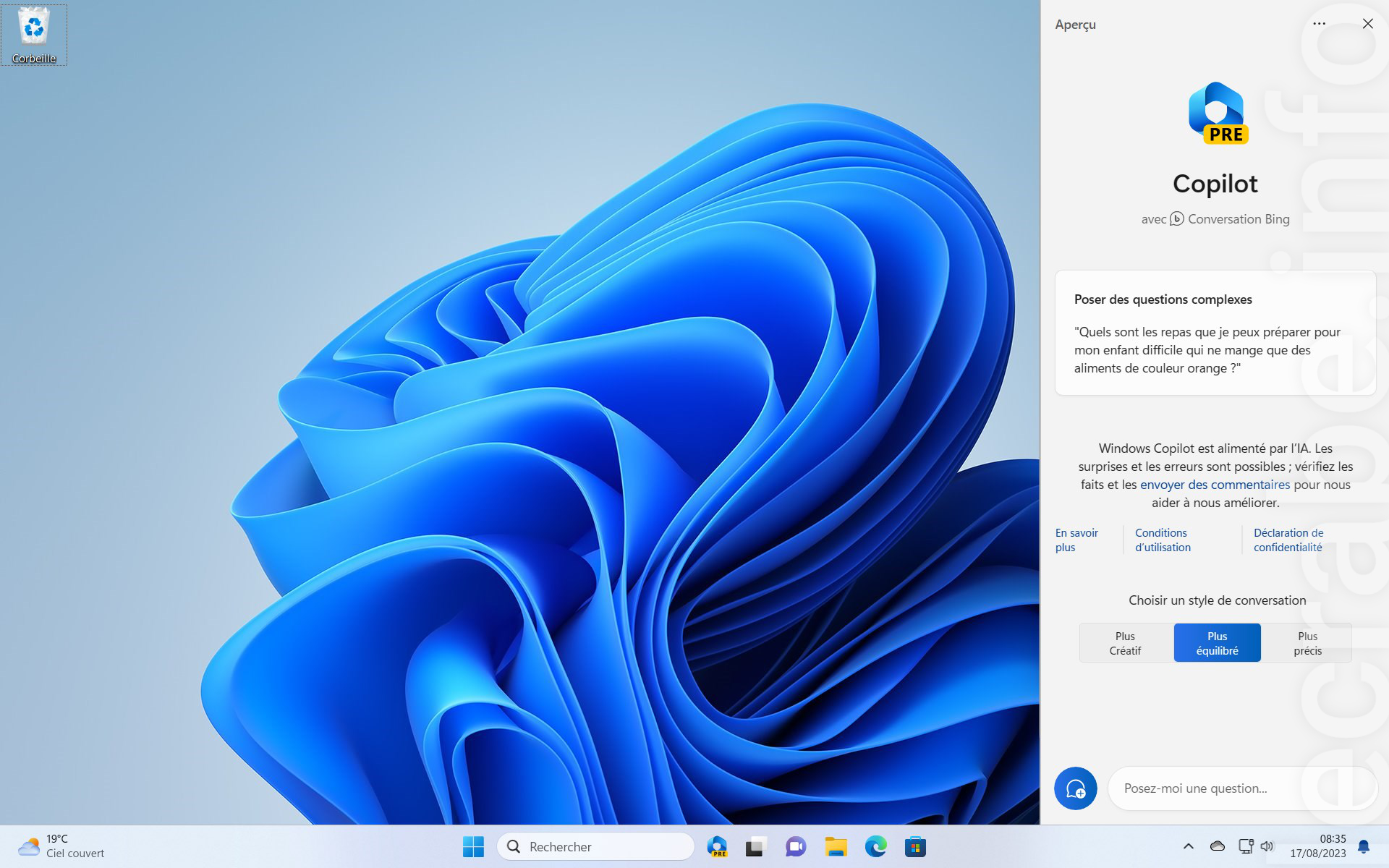Click the Rechercher taskbar search box
The width and height of the screenshot is (1389, 868).
click(595, 846)
